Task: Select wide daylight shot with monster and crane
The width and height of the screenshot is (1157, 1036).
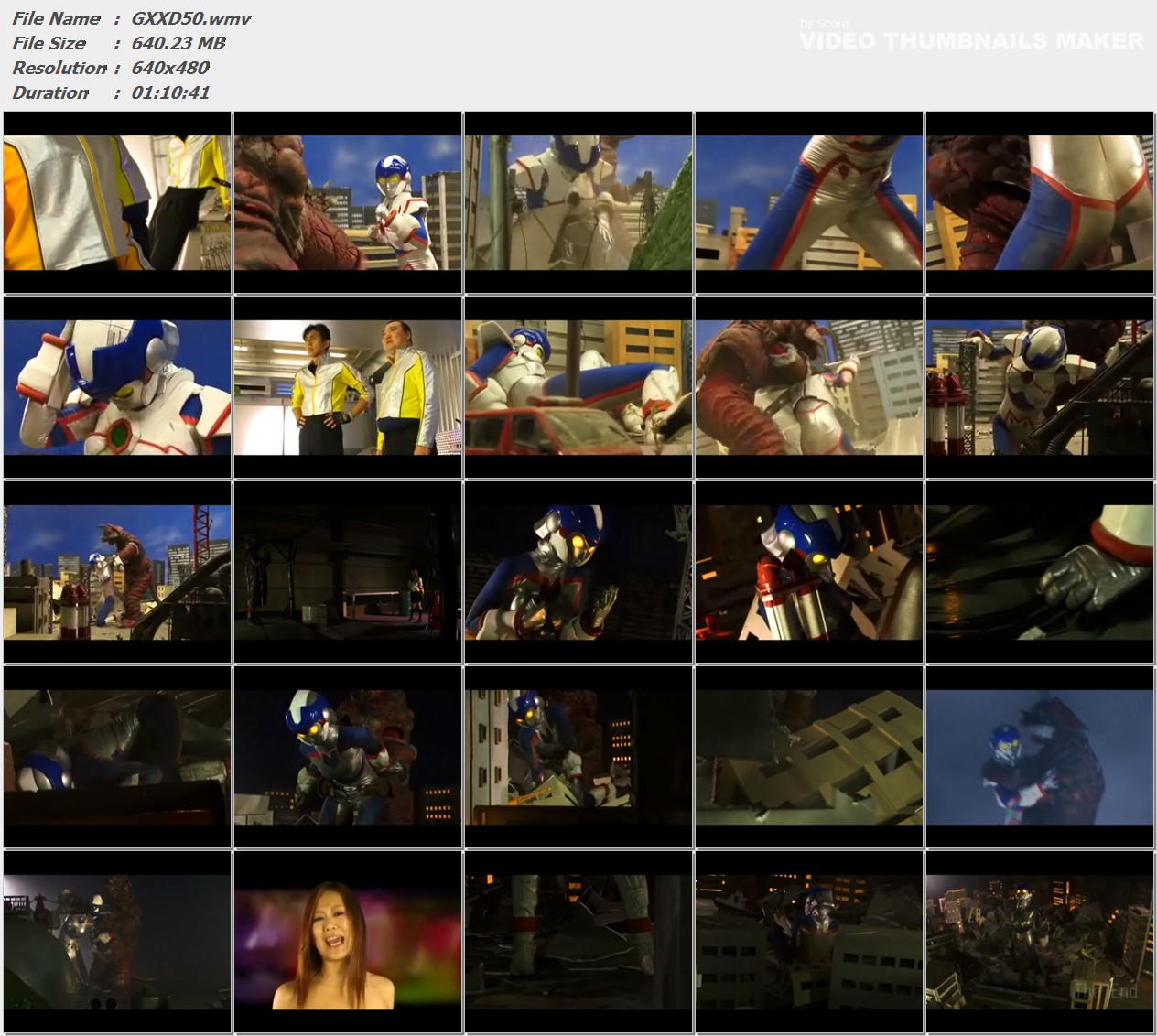Action: 117,572
